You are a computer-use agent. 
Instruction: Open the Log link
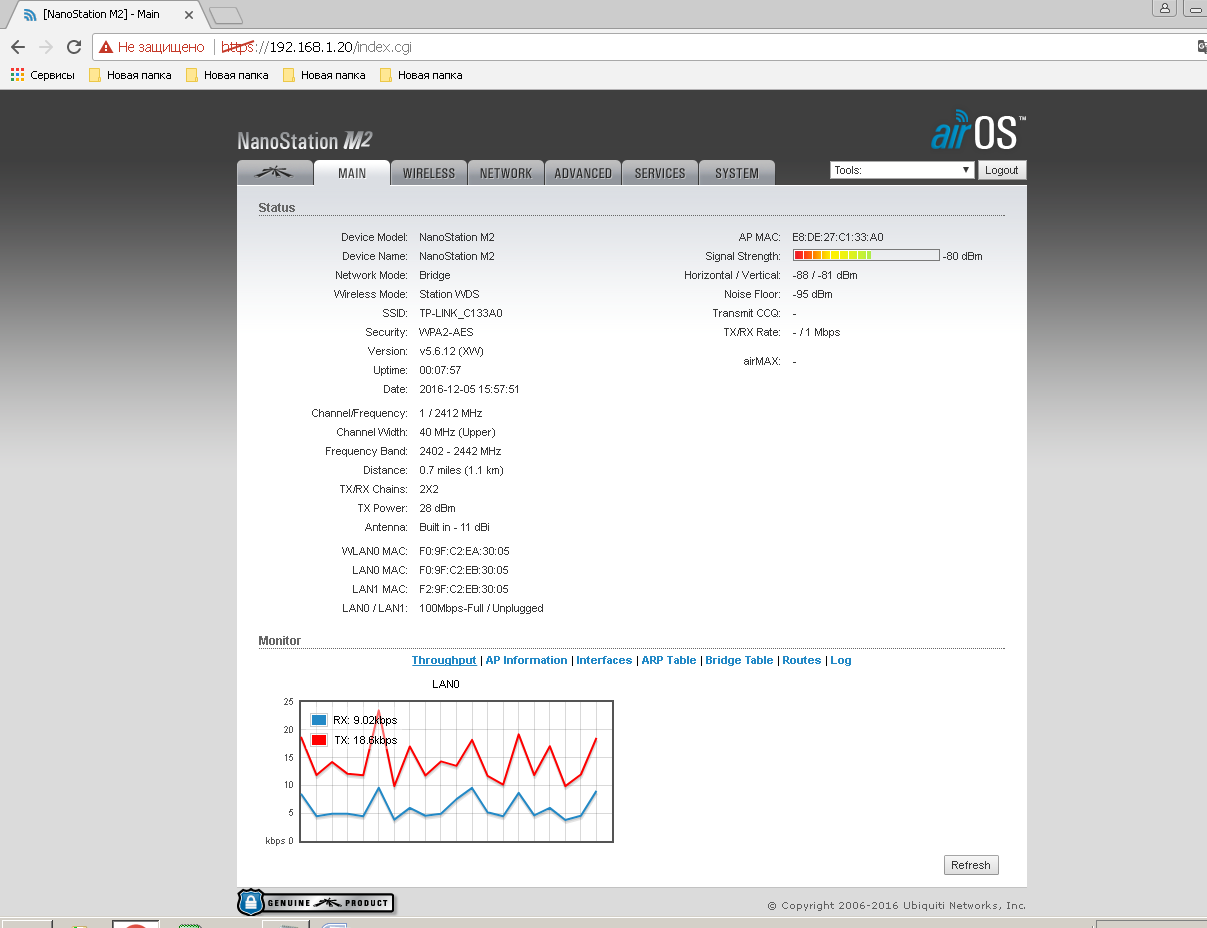tap(840, 660)
